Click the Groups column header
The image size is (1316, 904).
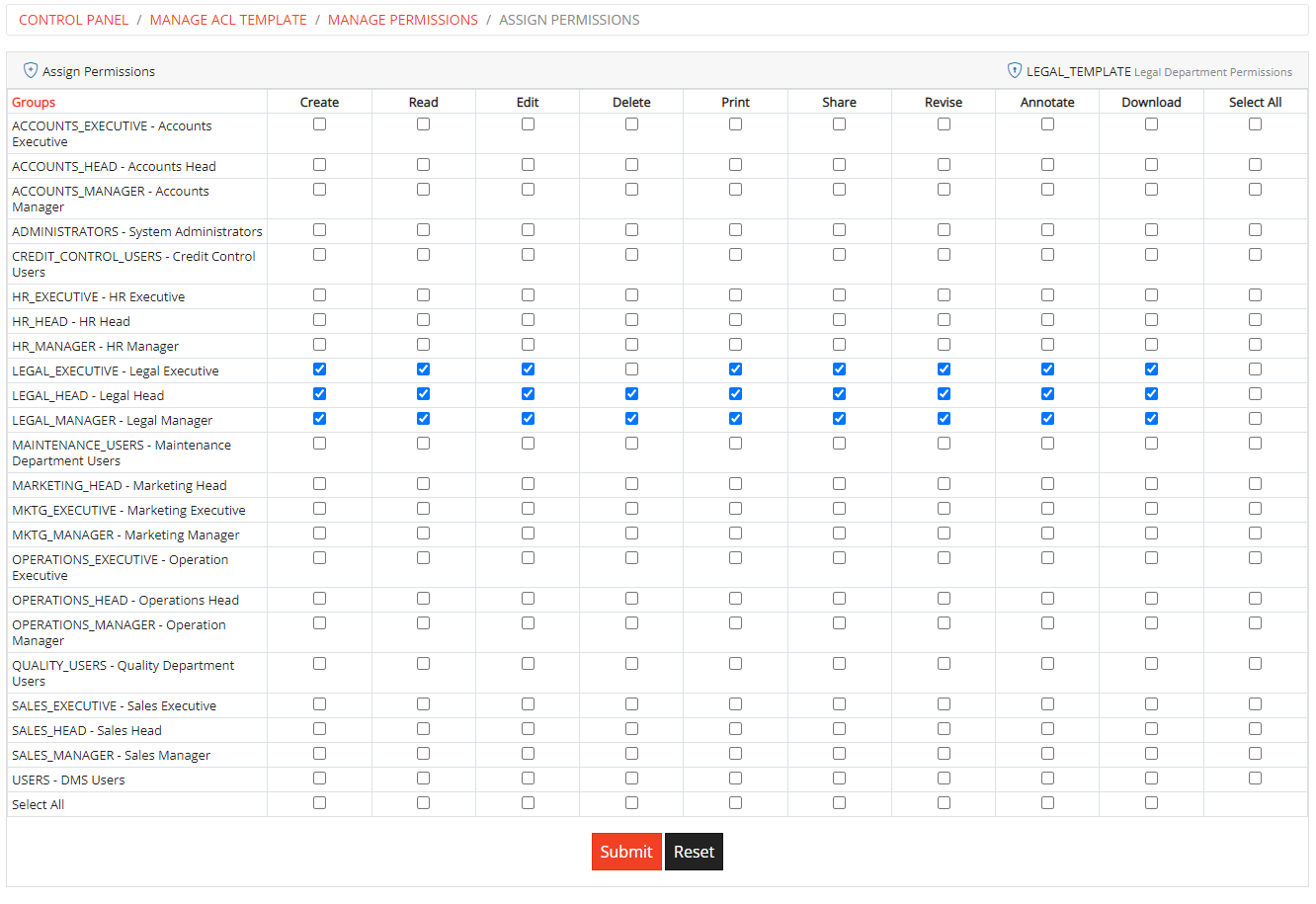click(x=34, y=103)
